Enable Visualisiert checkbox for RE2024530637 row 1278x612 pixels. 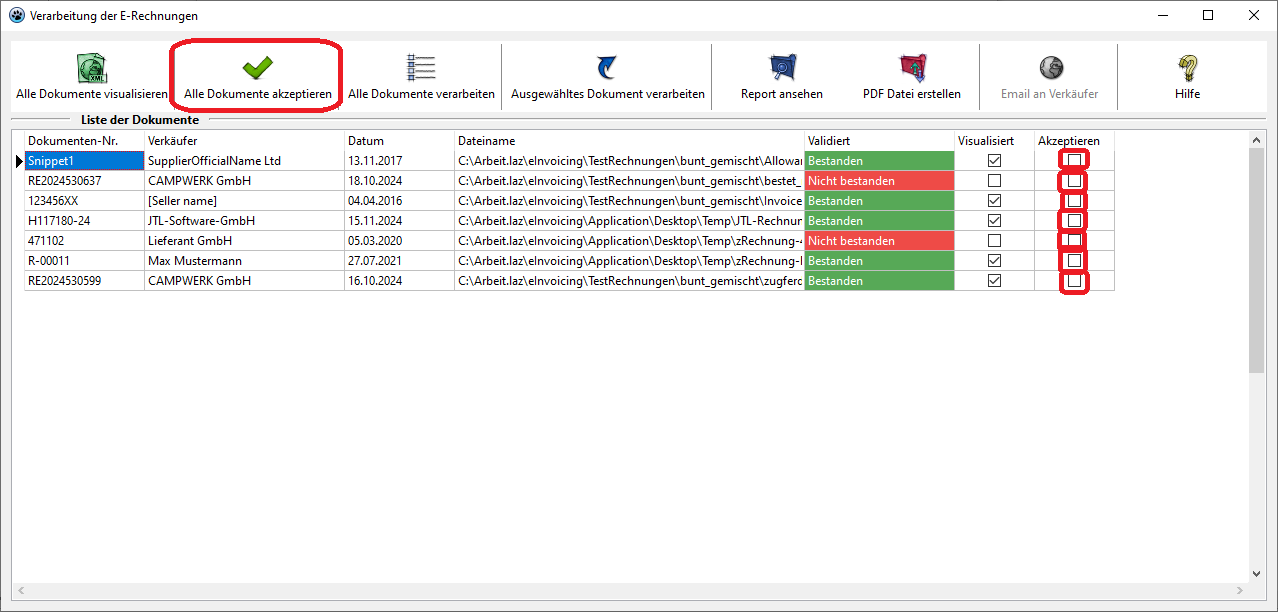[994, 181]
